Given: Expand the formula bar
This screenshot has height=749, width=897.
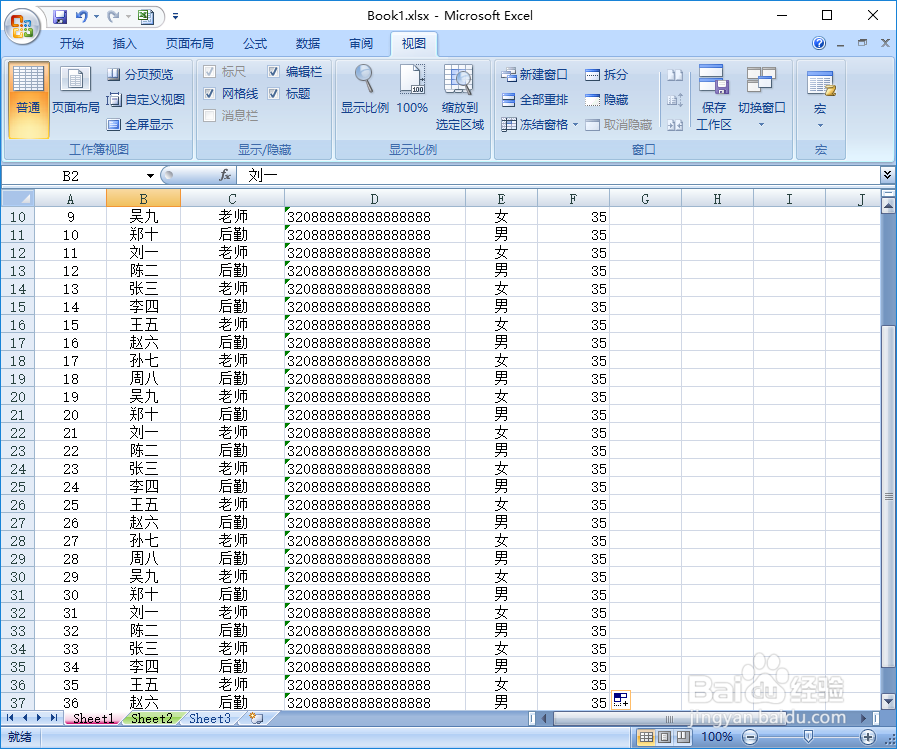Looking at the screenshot, I should pyautogui.click(x=887, y=175).
